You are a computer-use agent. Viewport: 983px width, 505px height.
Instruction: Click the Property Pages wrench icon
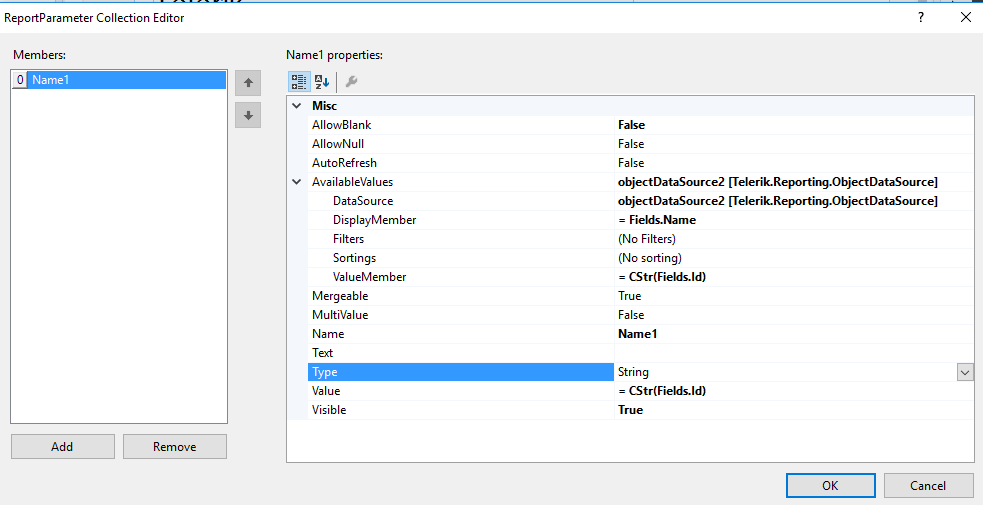click(x=351, y=81)
